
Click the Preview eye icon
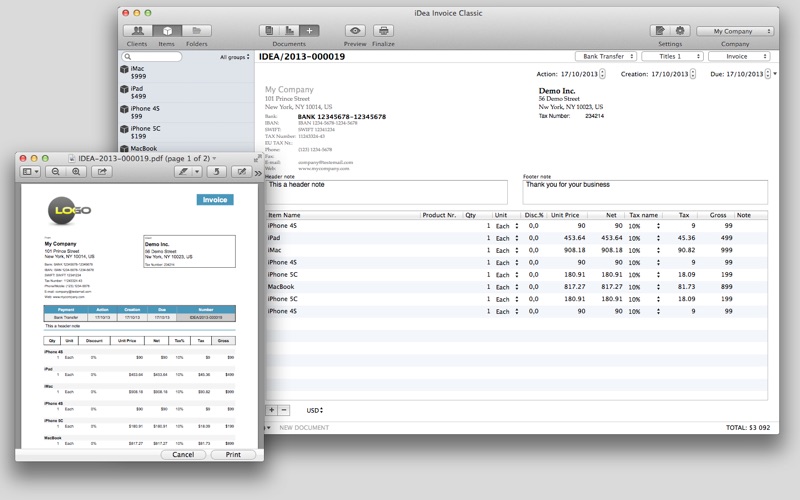click(x=355, y=32)
